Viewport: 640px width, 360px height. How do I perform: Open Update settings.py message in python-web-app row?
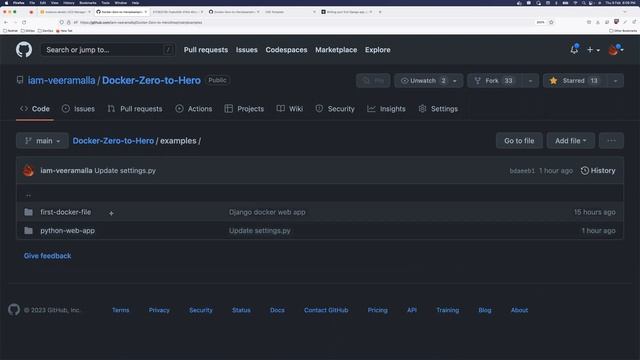tap(260, 231)
